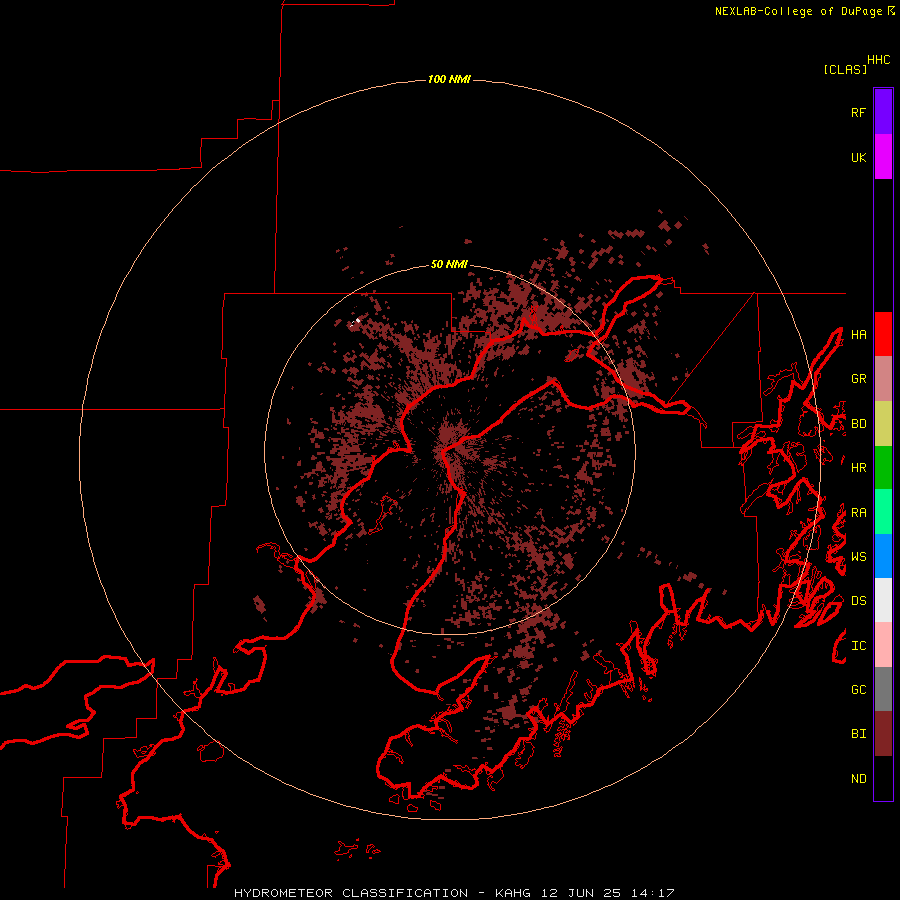Click the GC gray legend swatch
Screen dimensions: 900x900
click(883, 689)
